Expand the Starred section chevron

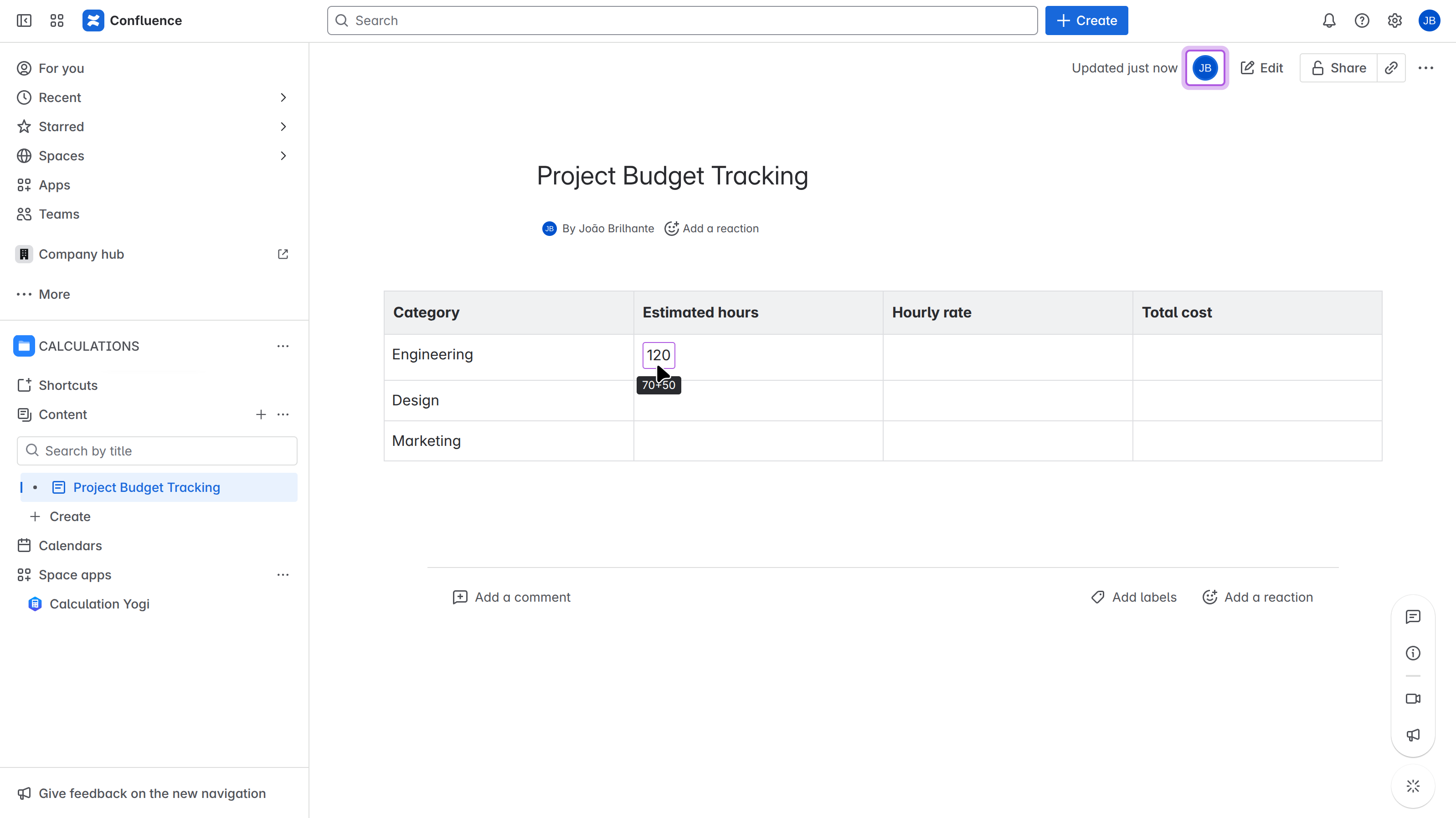click(283, 127)
